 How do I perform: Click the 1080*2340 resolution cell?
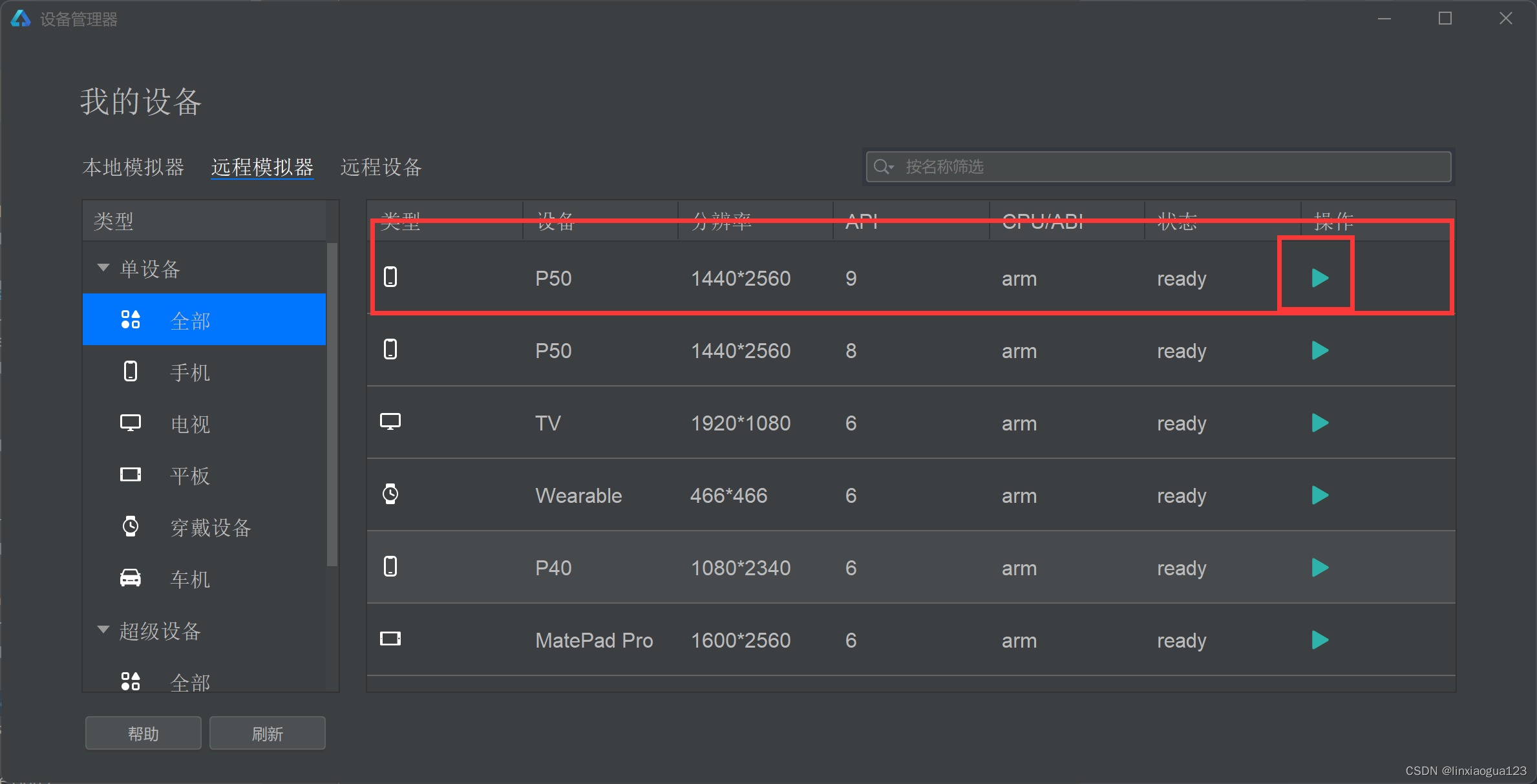(x=741, y=568)
